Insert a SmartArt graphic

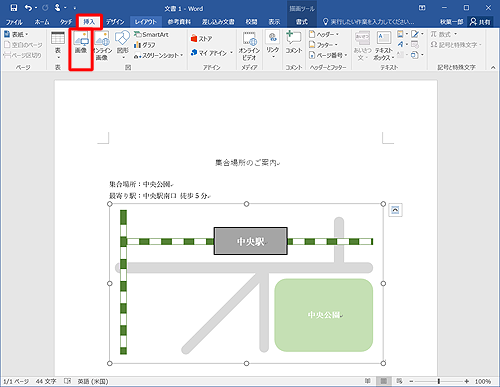pos(151,34)
